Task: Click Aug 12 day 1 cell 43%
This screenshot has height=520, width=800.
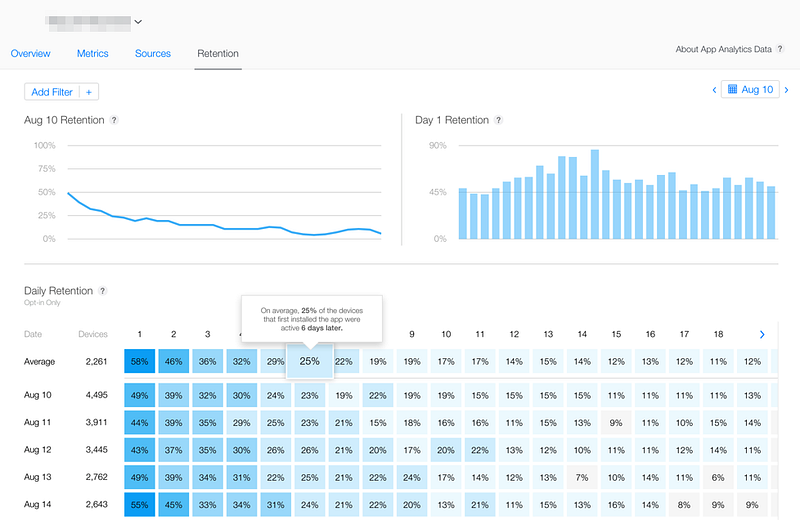Action: (140, 450)
